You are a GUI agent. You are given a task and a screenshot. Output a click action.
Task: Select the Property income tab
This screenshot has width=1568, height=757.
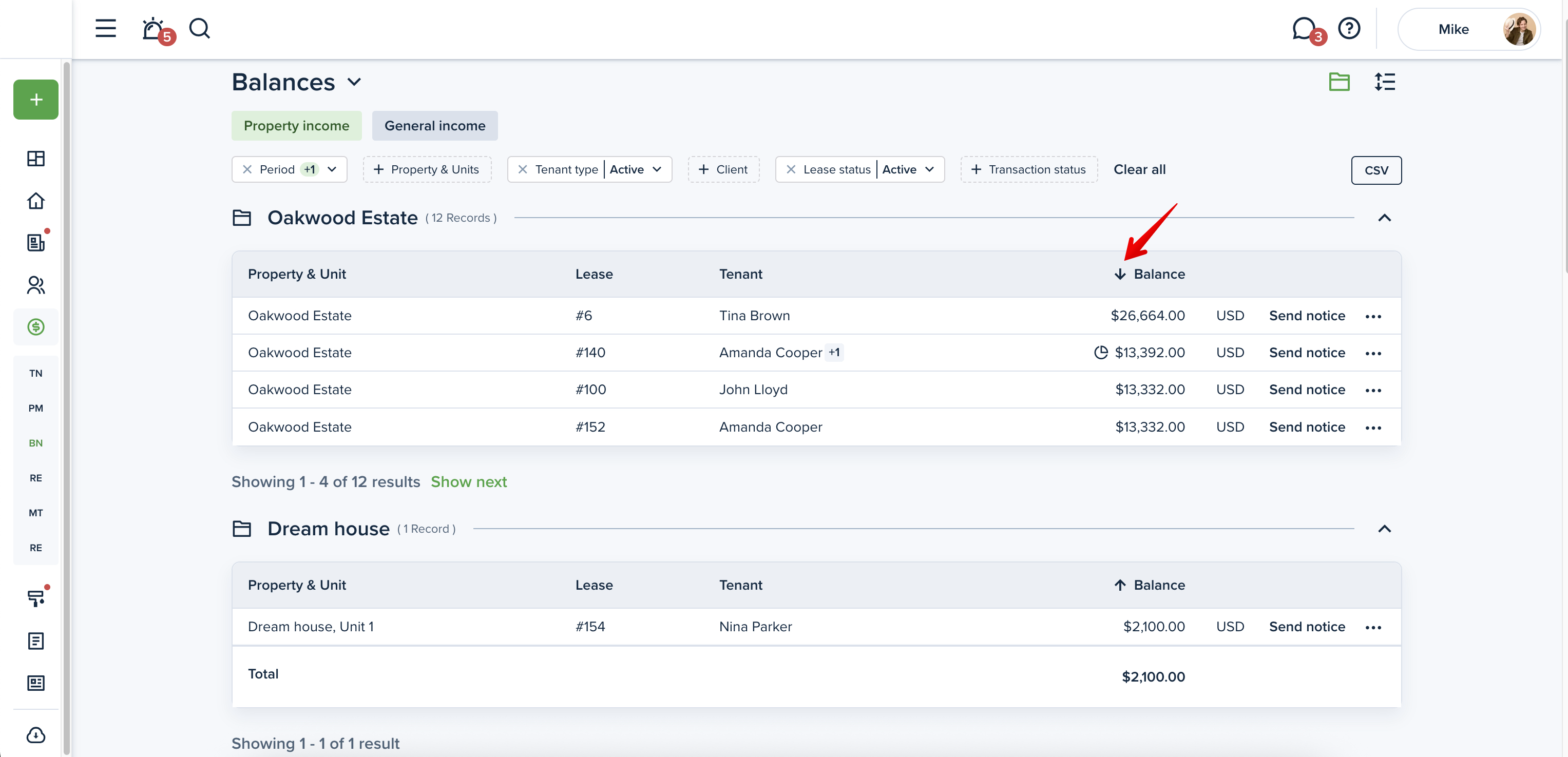[296, 126]
